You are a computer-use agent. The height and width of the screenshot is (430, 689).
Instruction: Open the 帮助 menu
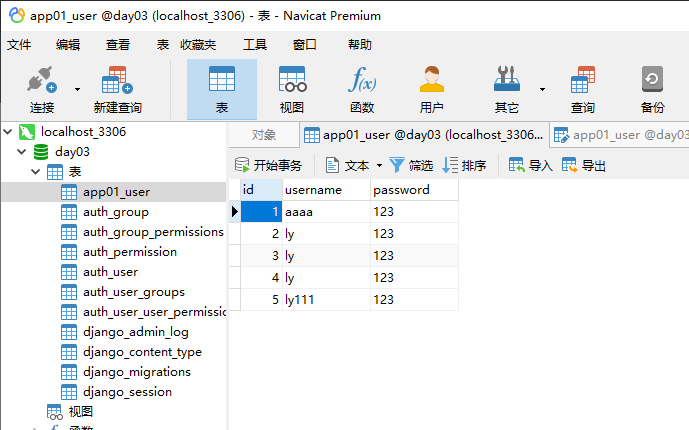pyautogui.click(x=360, y=44)
